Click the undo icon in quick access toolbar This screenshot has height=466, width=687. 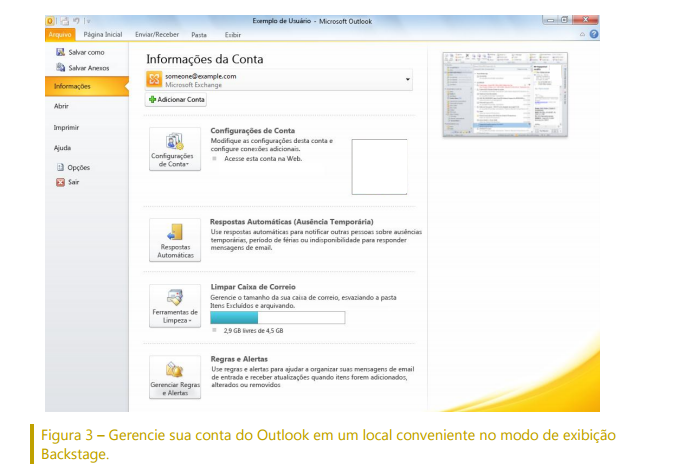click(x=74, y=20)
